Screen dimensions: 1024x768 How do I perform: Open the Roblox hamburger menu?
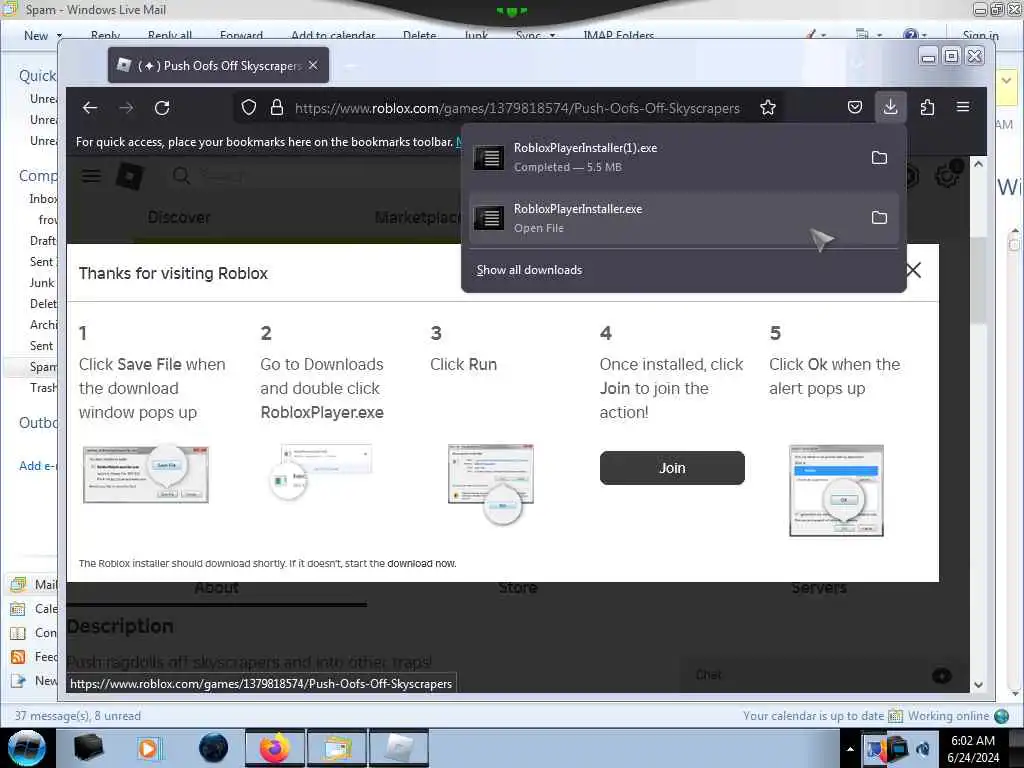pyautogui.click(x=91, y=176)
